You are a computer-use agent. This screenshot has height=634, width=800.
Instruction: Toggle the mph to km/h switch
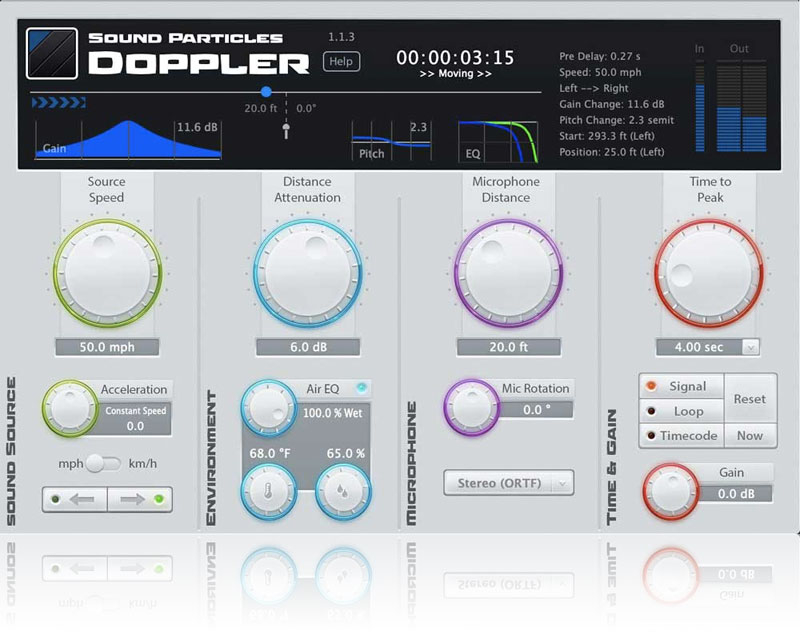coord(103,463)
